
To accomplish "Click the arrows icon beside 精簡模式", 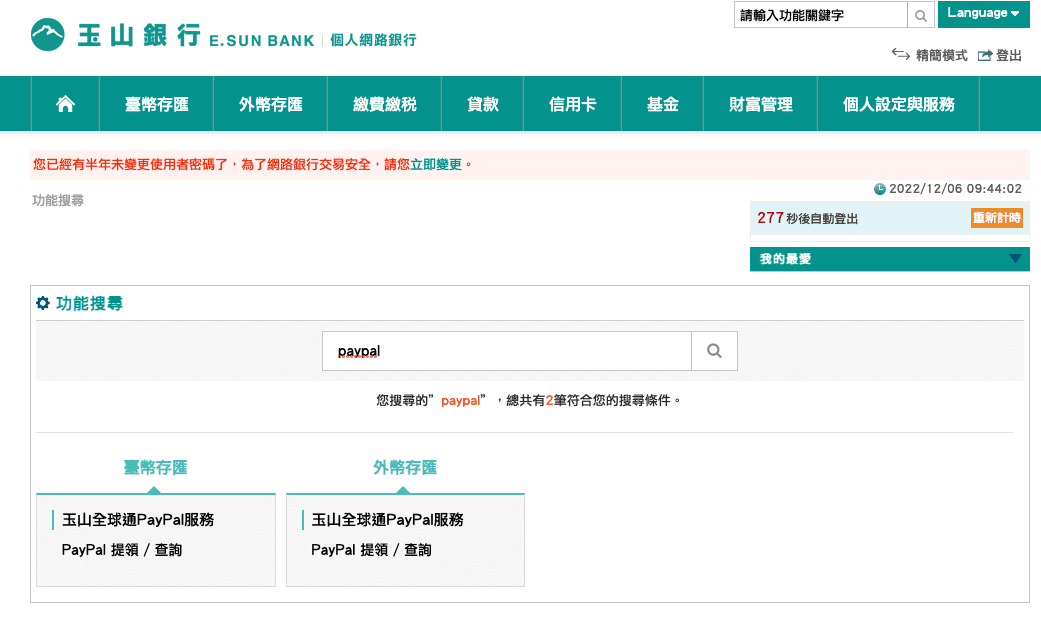I will (x=901, y=56).
